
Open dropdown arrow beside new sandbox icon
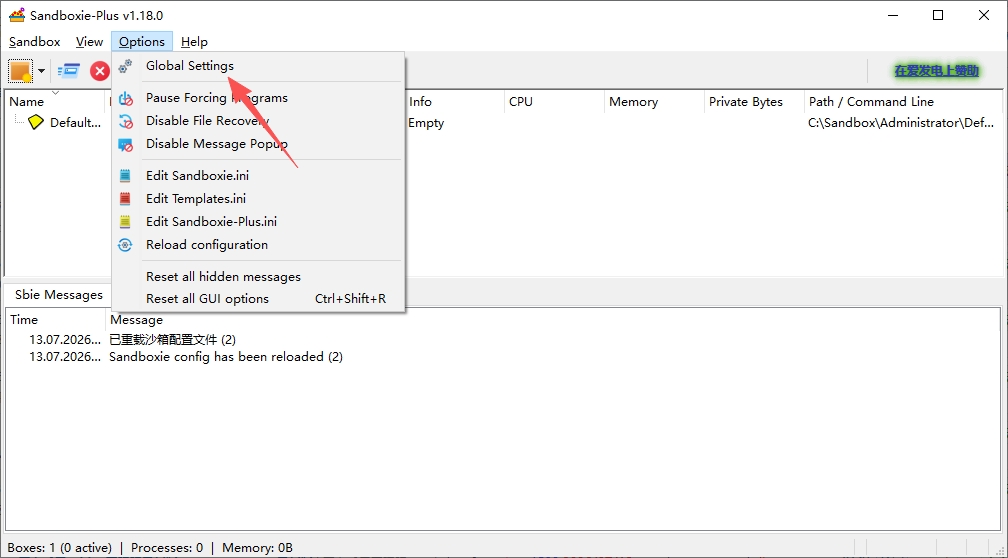point(42,71)
